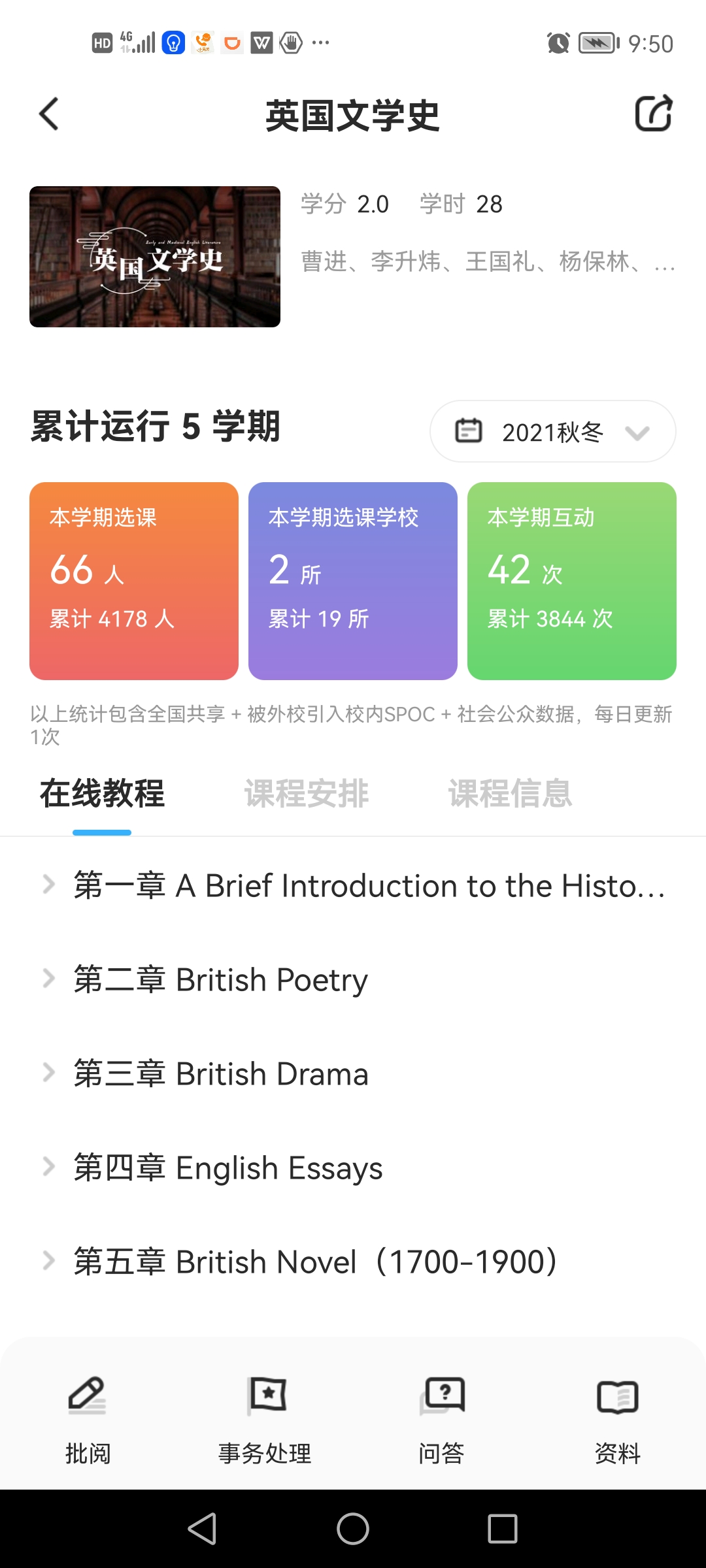Open the 资料 book icon
706x1568 pixels.
click(617, 1397)
